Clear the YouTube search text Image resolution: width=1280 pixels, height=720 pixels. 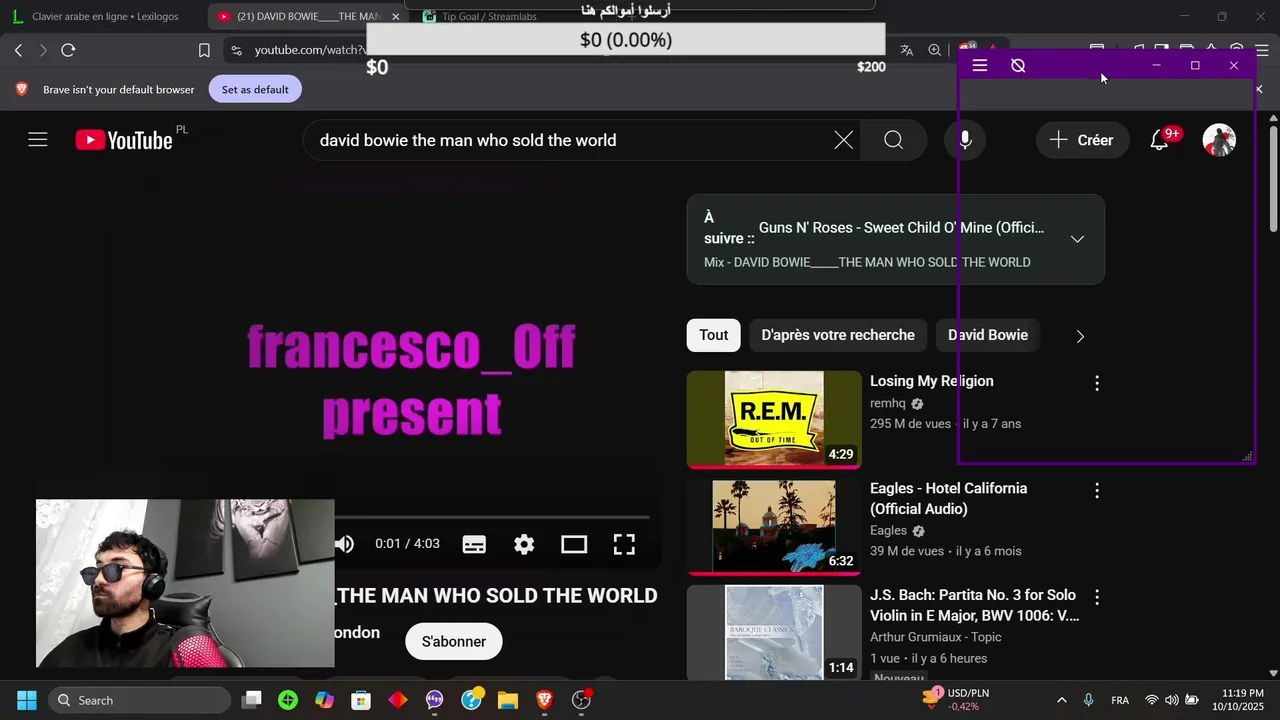[844, 140]
